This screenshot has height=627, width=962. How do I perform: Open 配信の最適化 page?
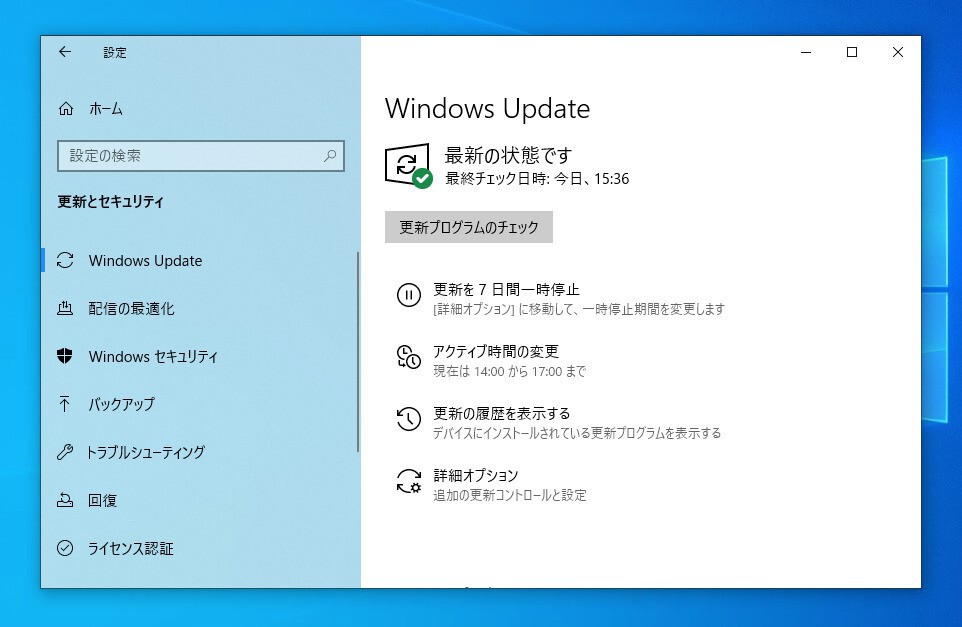[x=131, y=308]
